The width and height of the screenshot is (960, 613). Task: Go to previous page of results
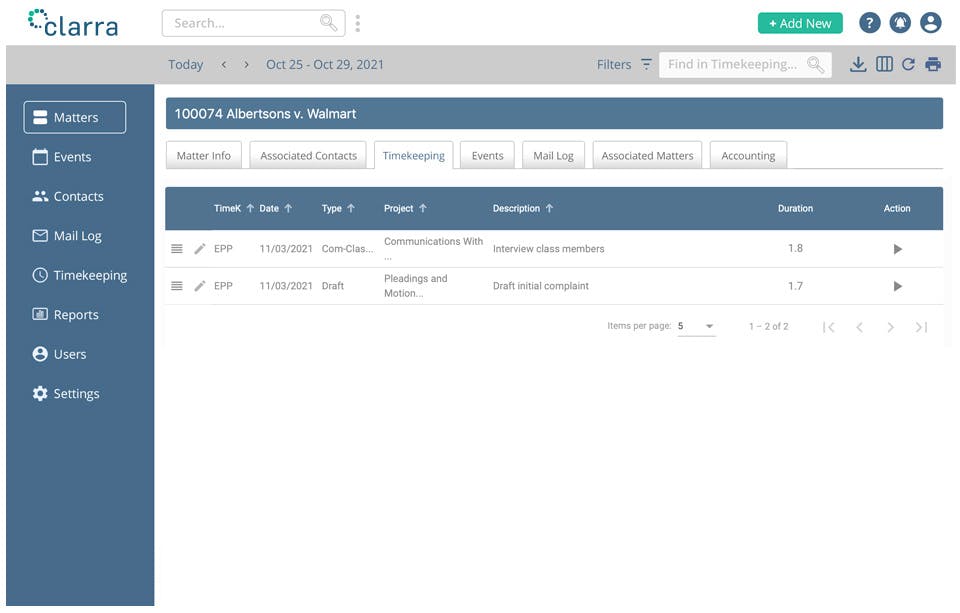click(x=860, y=327)
